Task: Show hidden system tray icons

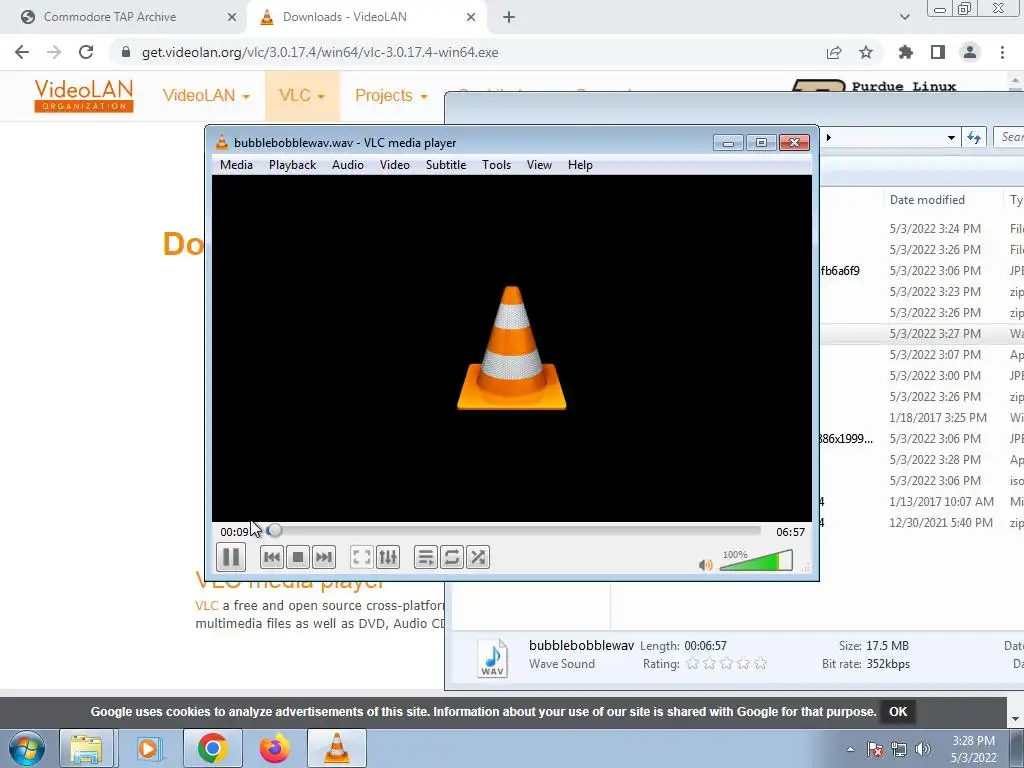Action: tap(850, 749)
